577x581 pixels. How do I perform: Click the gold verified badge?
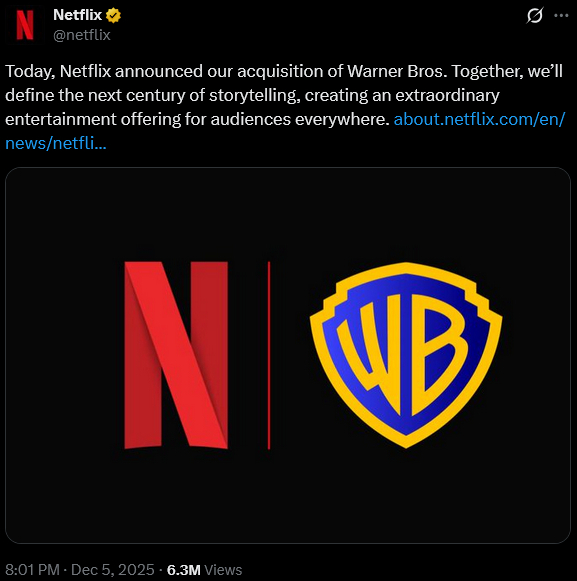tap(113, 16)
